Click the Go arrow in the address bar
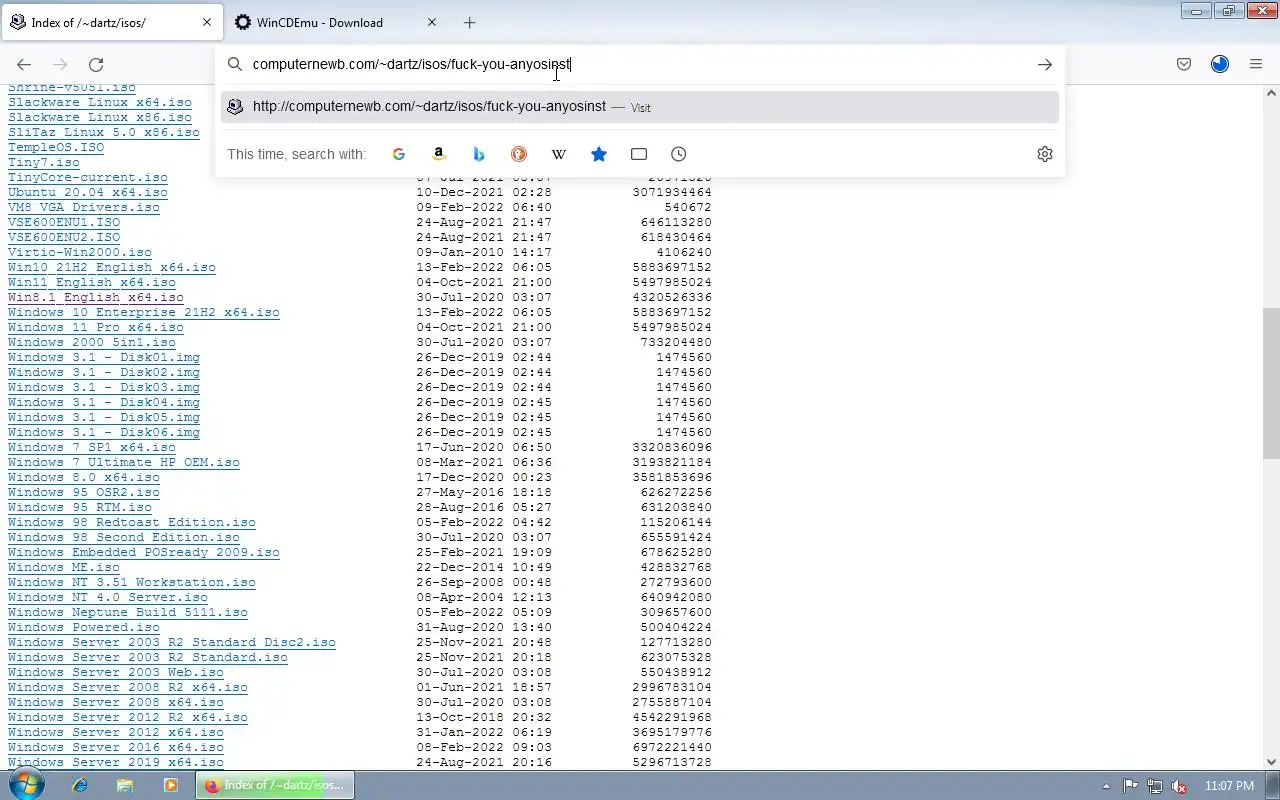 (1044, 64)
